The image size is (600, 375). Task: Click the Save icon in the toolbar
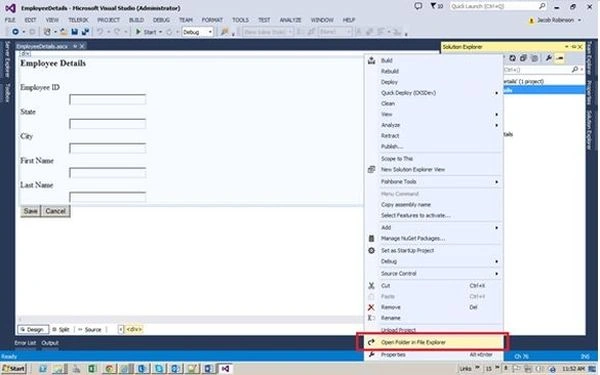tap(75, 32)
